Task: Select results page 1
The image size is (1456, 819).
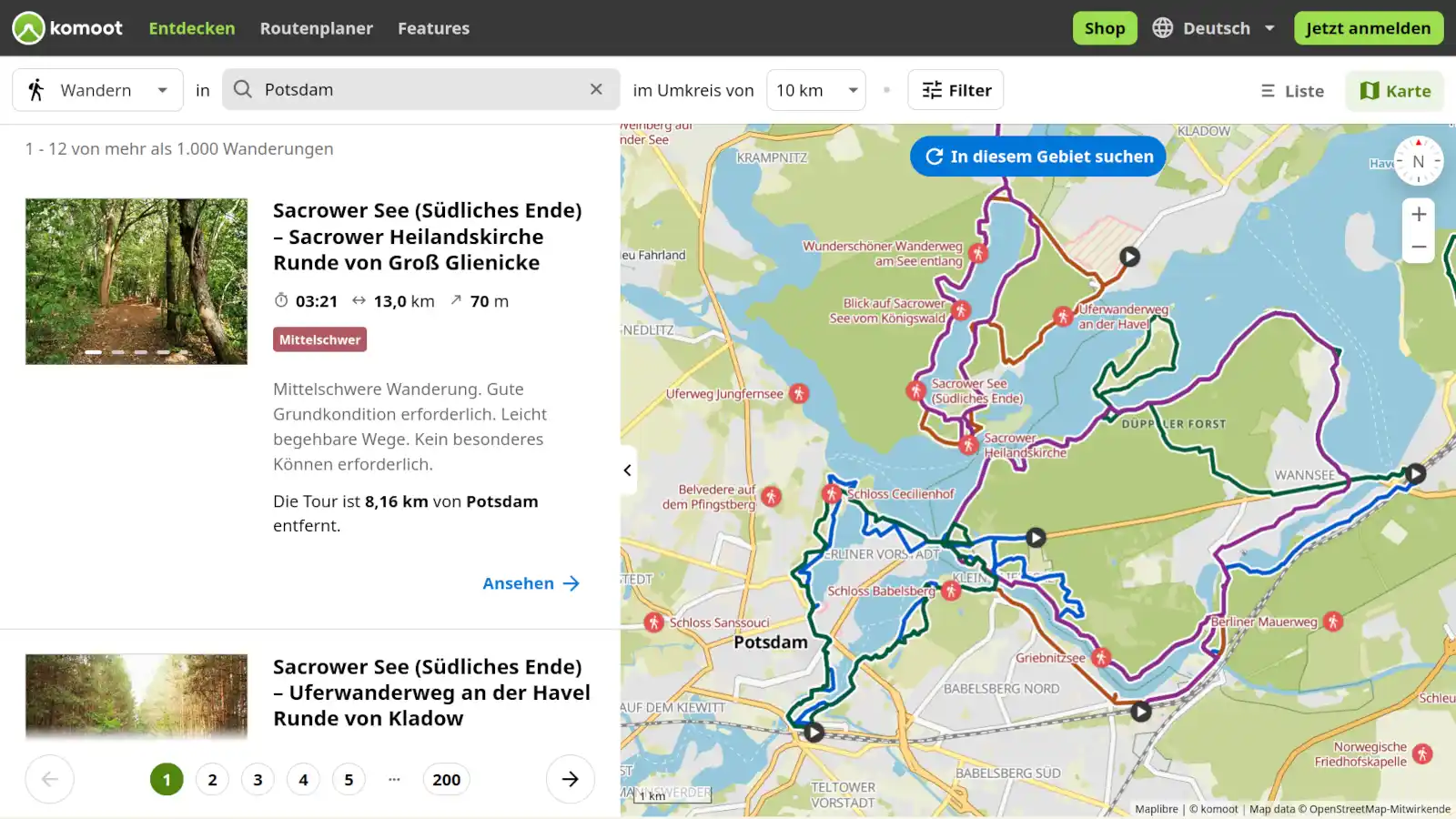Action: point(167,779)
